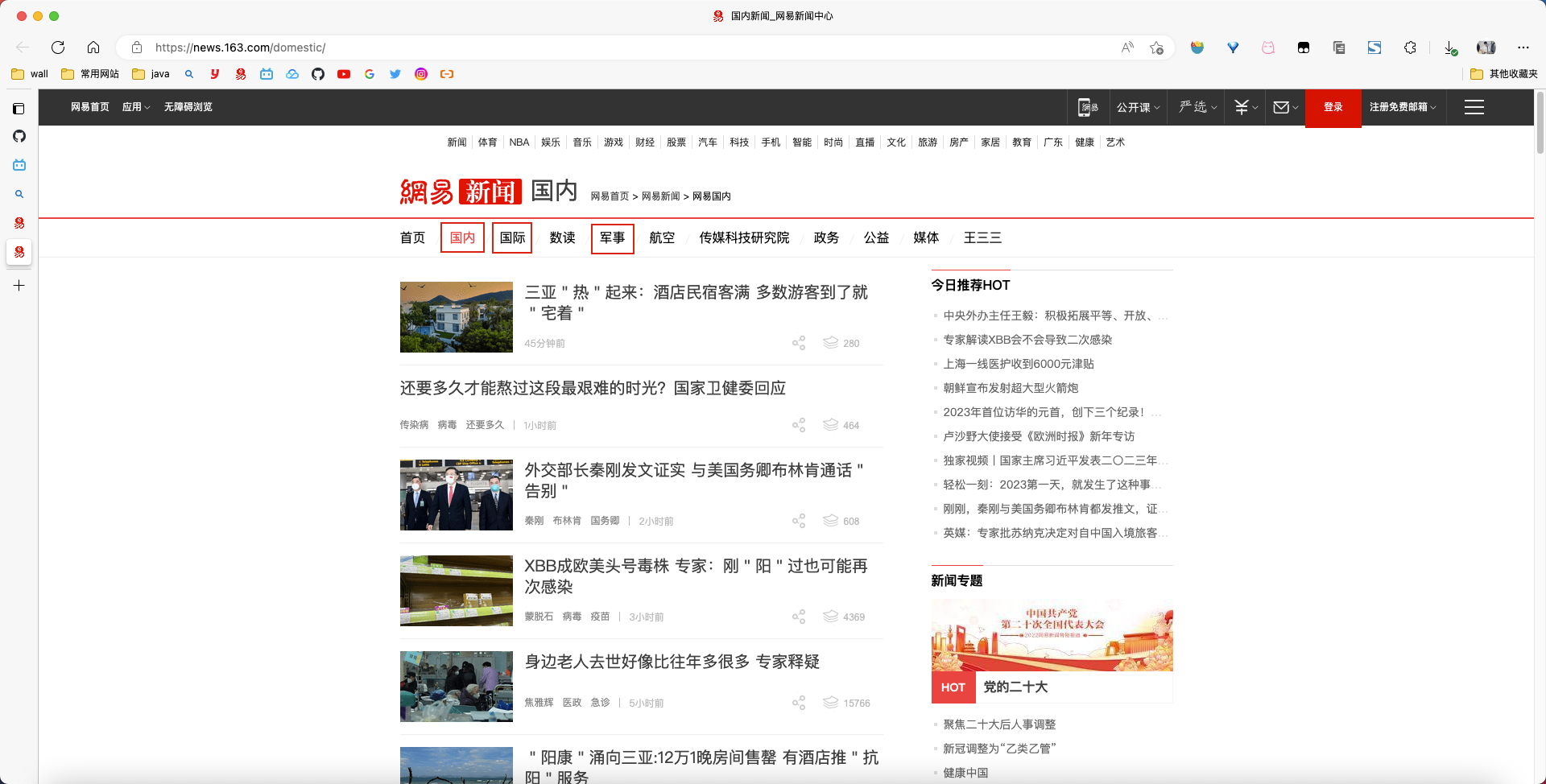
Task: Open the NBA channel link
Action: point(519,142)
